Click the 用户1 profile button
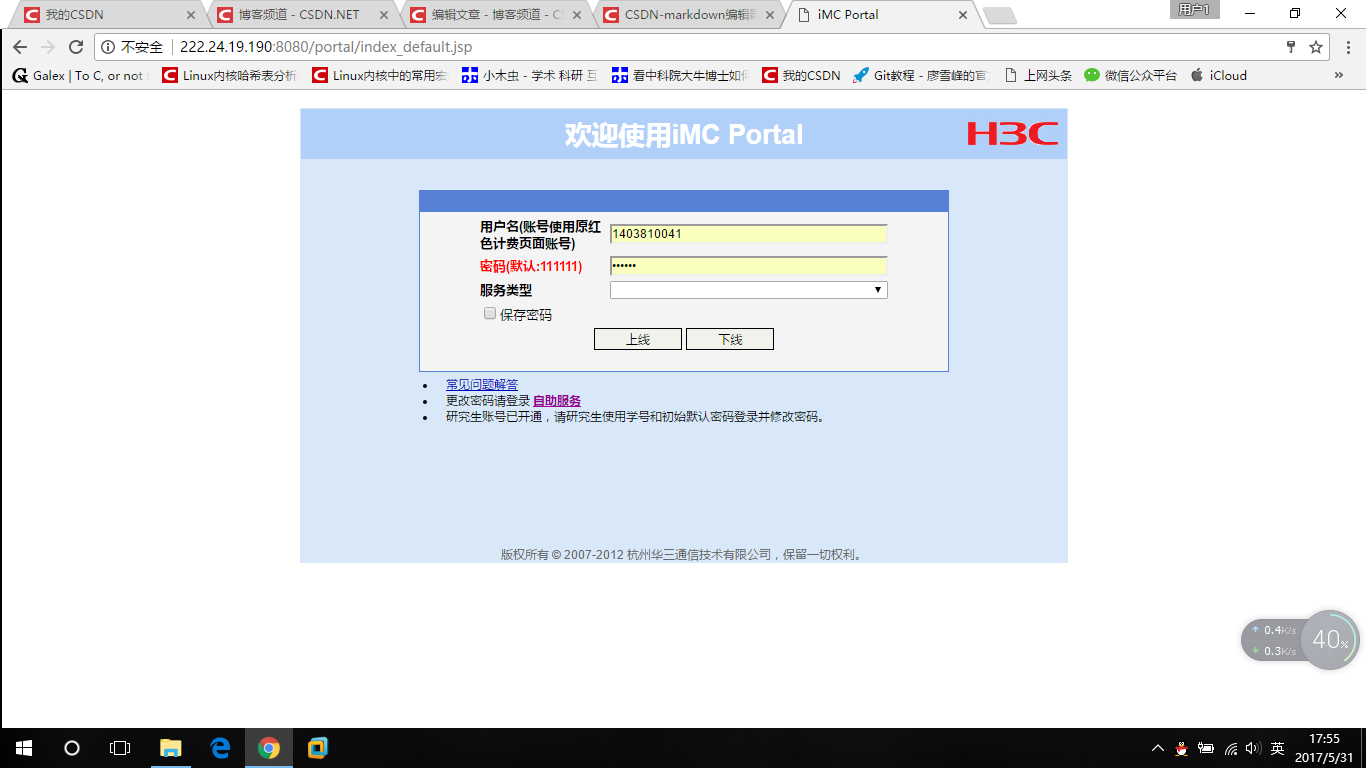Viewport: 1366px width, 768px height. click(x=1194, y=10)
